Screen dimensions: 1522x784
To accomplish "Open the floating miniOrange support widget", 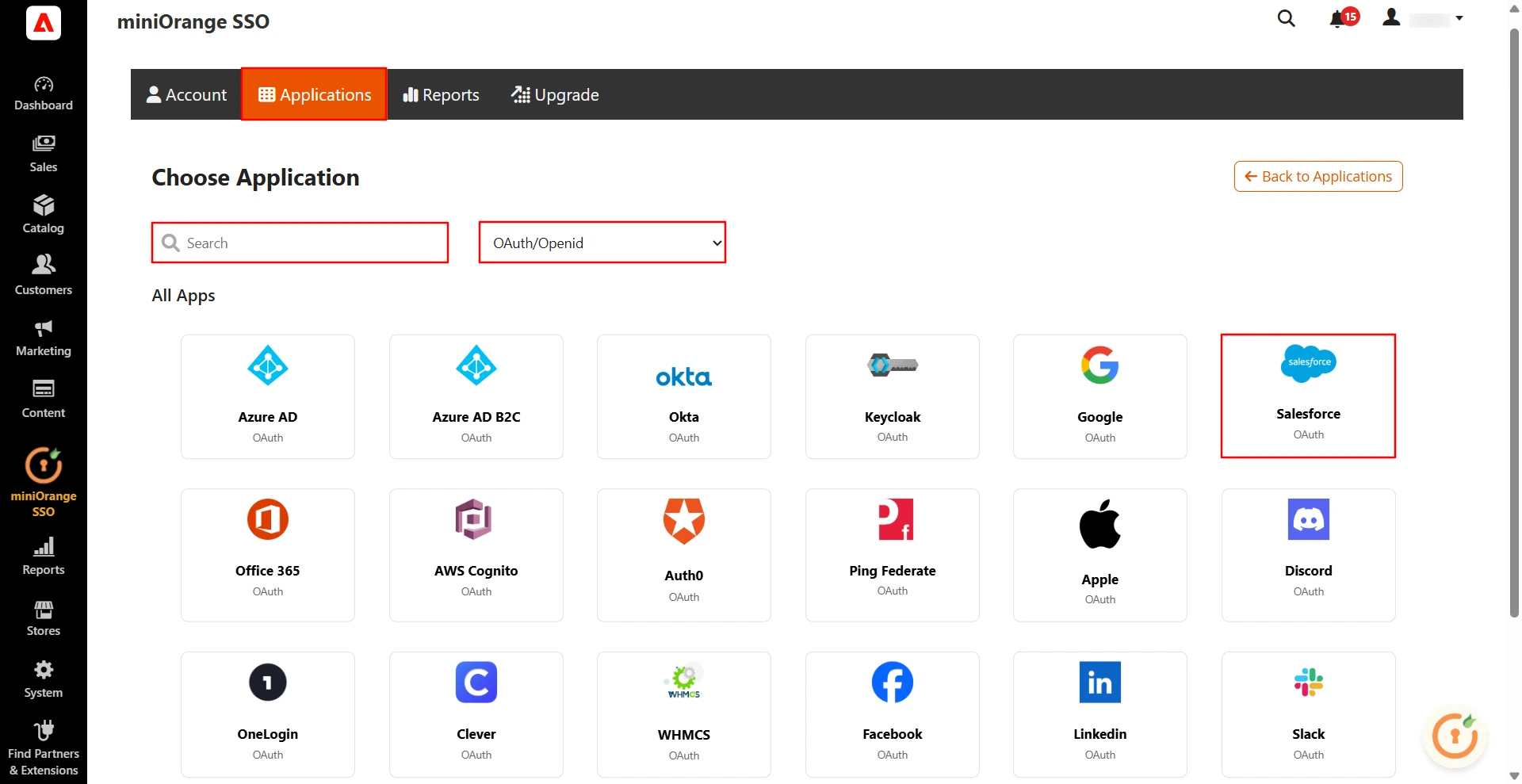I will (x=1455, y=736).
